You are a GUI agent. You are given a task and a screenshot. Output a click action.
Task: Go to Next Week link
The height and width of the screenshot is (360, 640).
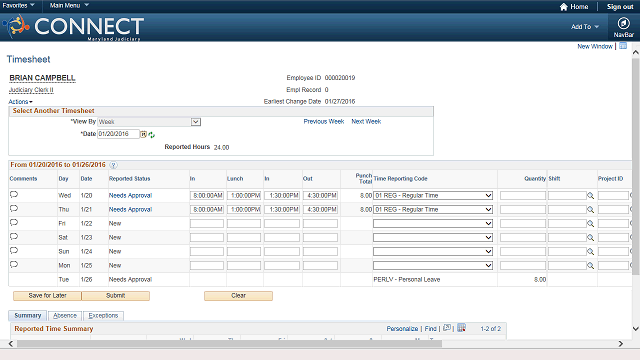366,122
